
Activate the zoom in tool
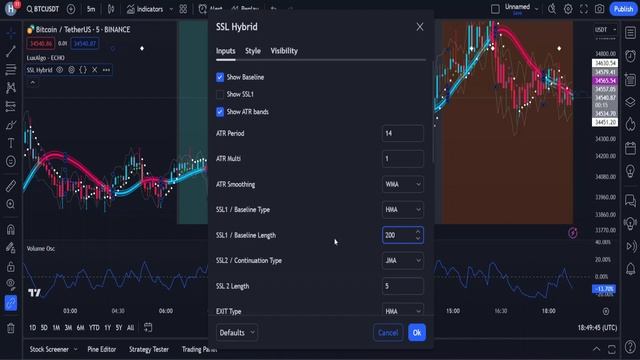[11, 204]
